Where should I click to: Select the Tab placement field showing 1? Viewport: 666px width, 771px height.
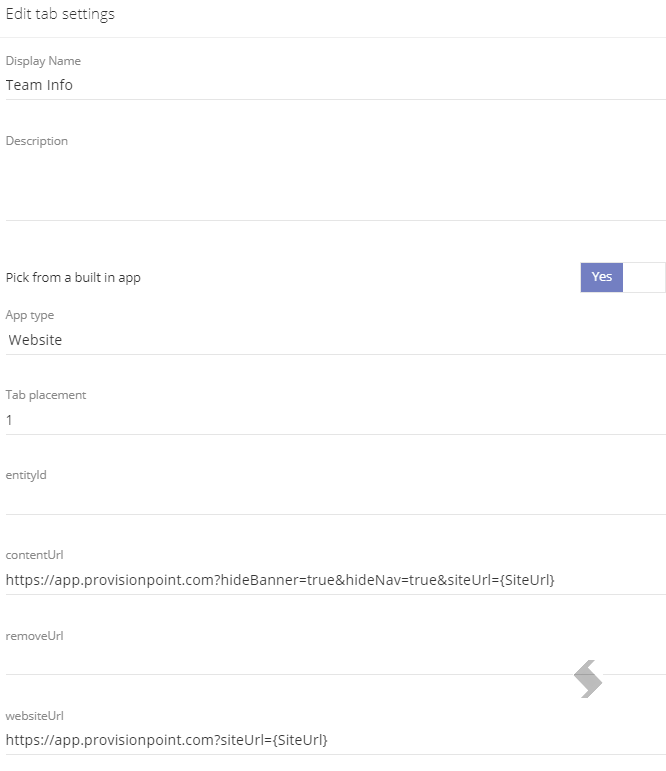tap(335, 420)
